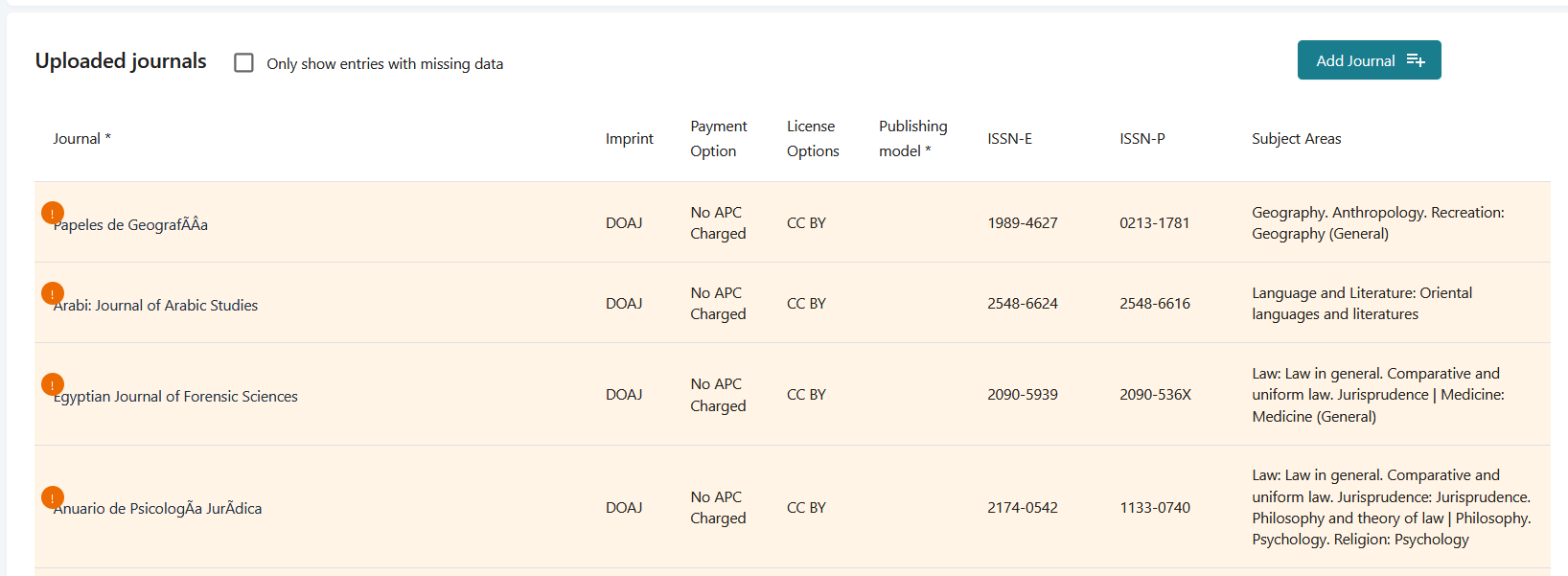Click ISSN-P value 0213-1781

click(1155, 223)
